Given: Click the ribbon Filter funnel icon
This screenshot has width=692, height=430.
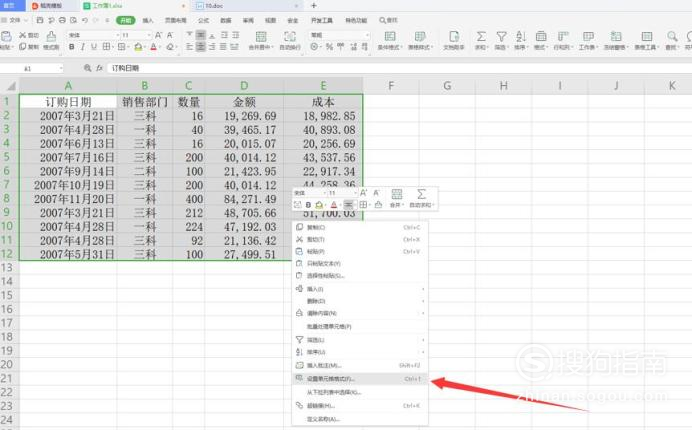Looking at the screenshot, I should (501, 36).
